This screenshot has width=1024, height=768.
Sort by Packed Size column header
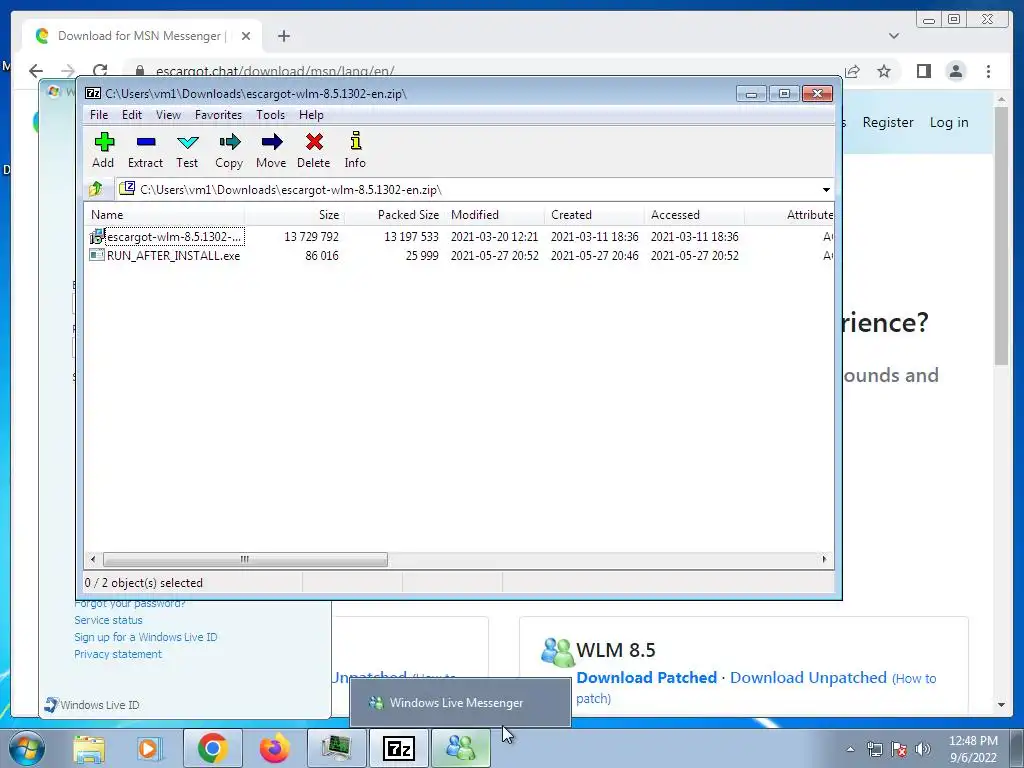(394, 214)
